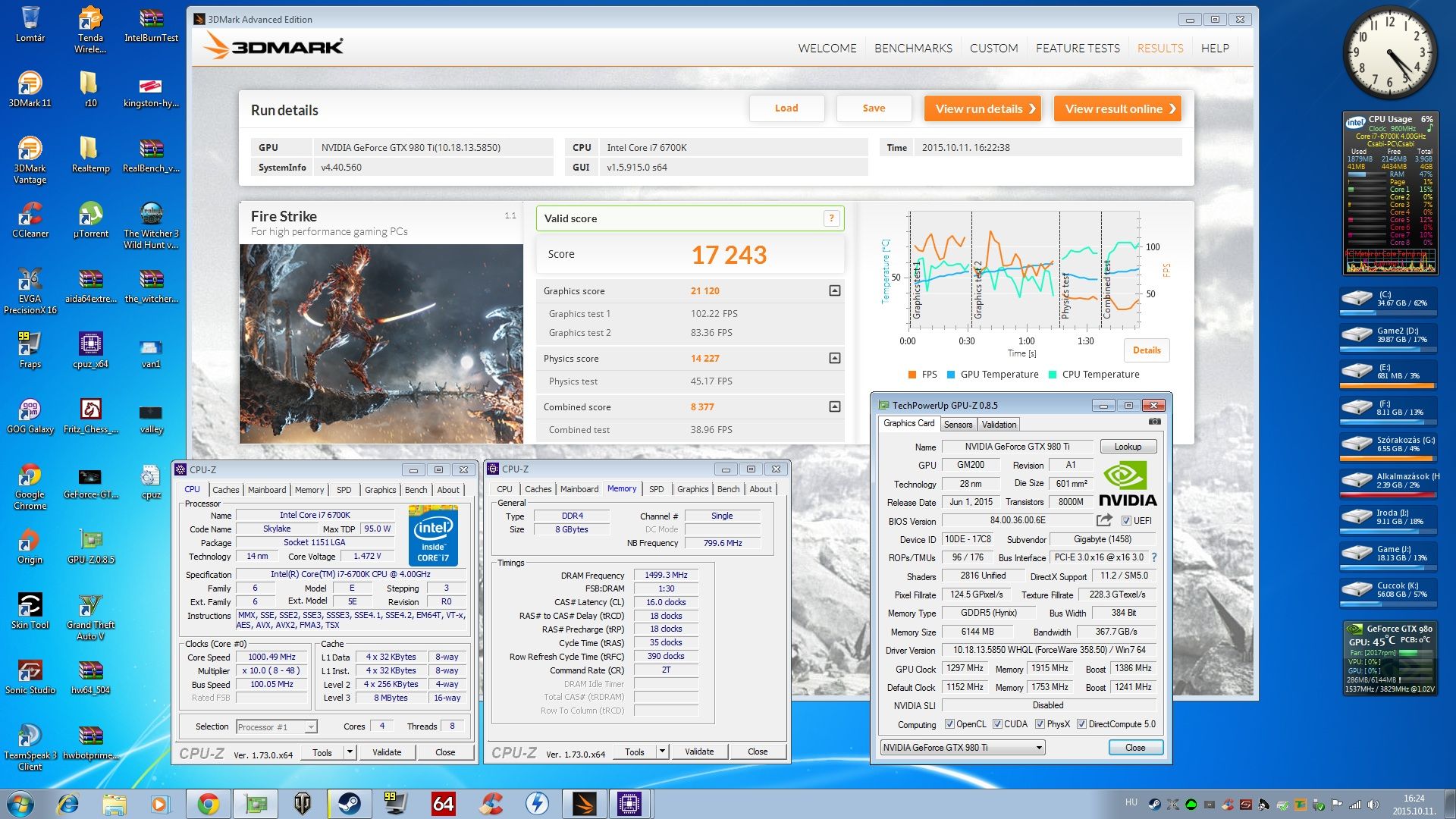The width and height of the screenshot is (1456, 819).
Task: Click the Lookup button in GPU-Z
Action: [1128, 447]
